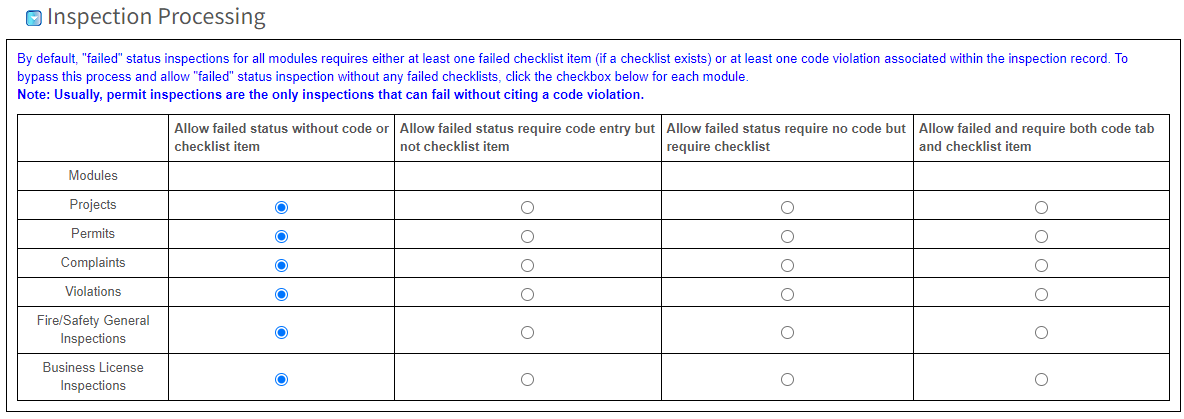Collapse the Inspection Processing section icon
The width and height of the screenshot is (1184, 419).
34,17
